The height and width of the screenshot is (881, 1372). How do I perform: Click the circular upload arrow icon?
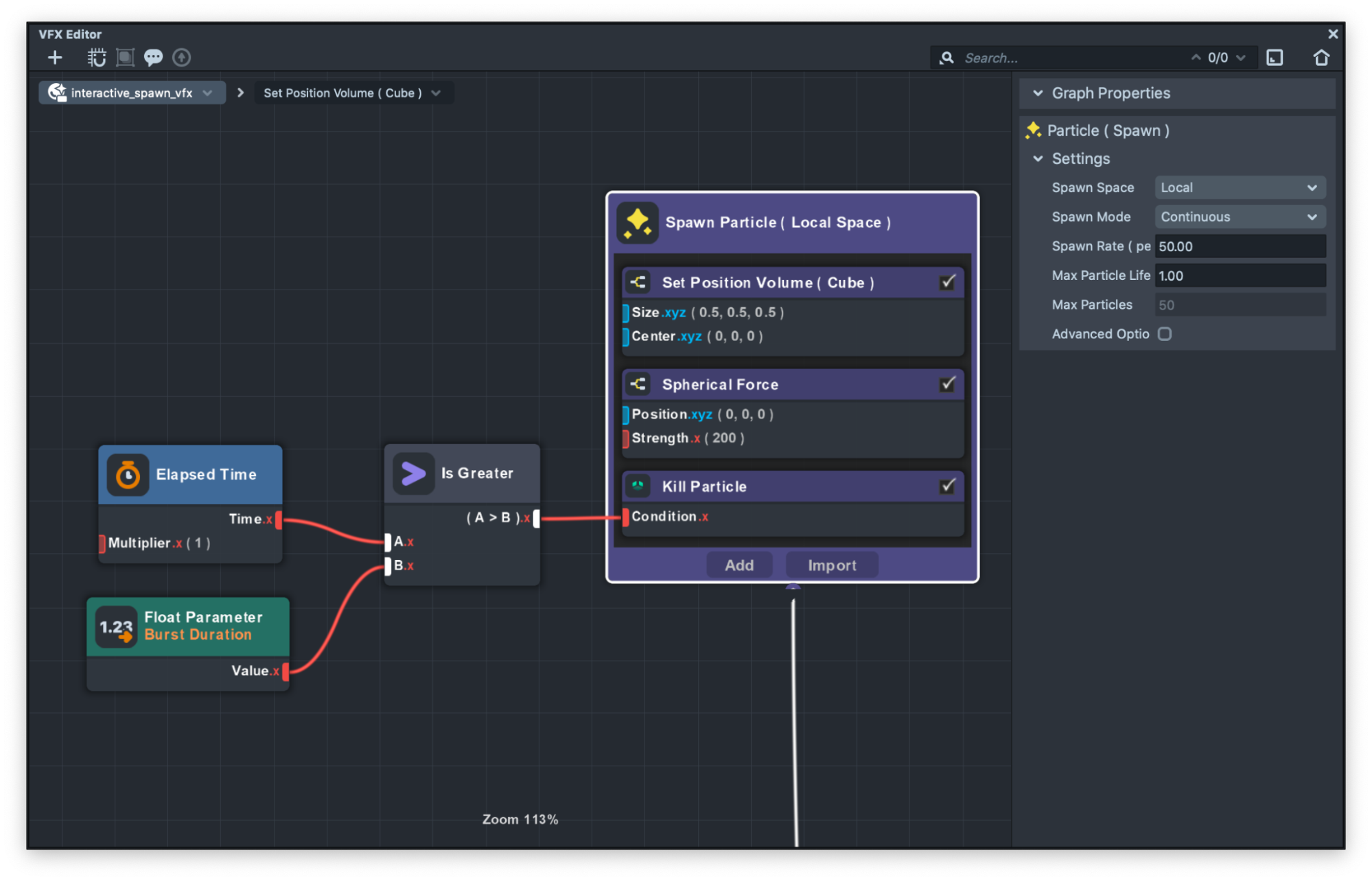tap(181, 58)
